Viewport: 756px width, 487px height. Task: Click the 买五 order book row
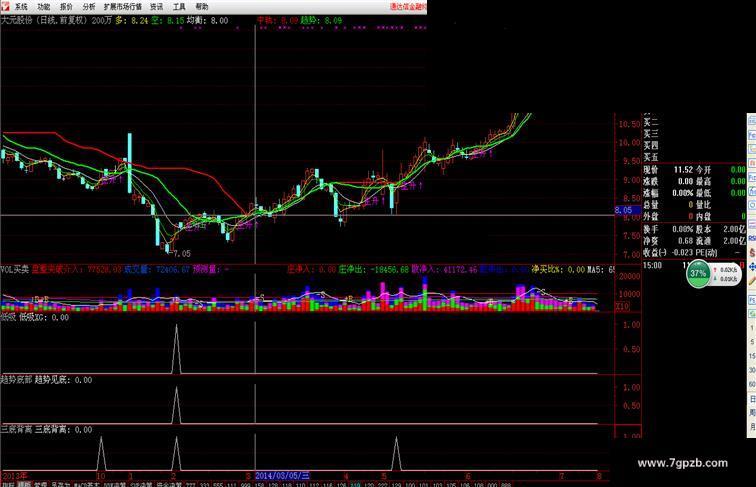tap(651, 157)
